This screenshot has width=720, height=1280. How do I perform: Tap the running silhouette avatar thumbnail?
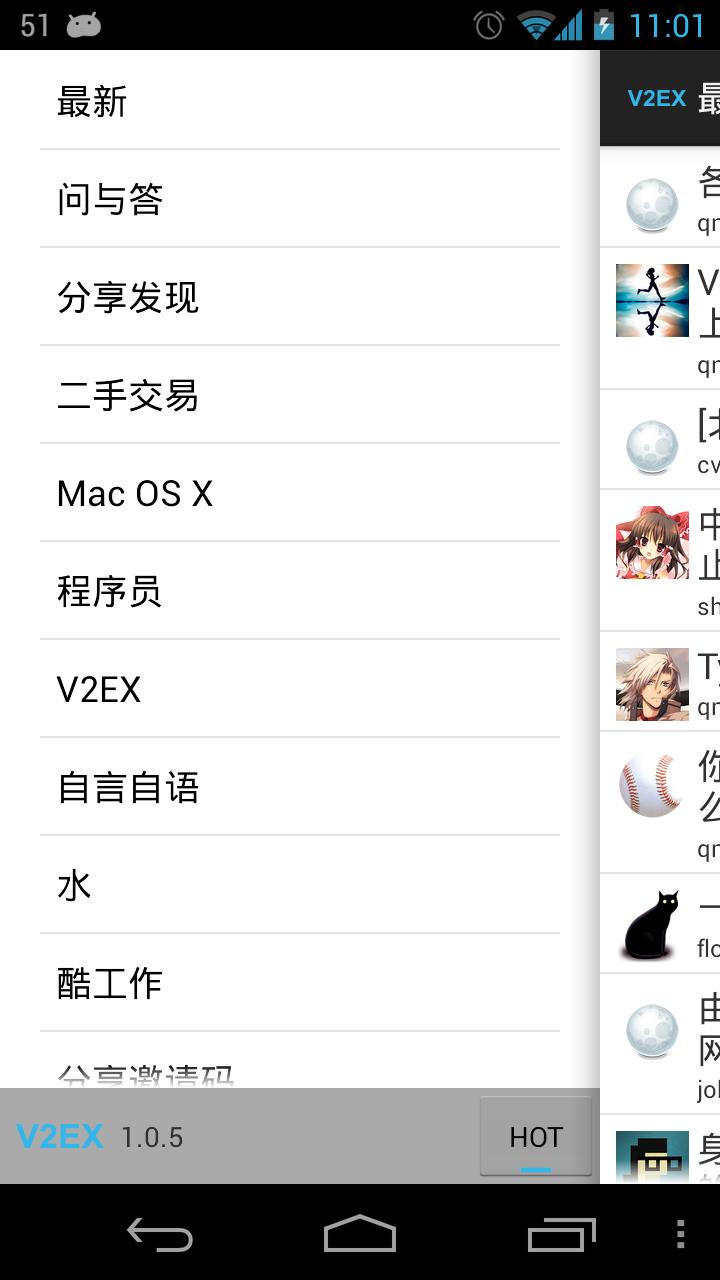[652, 300]
